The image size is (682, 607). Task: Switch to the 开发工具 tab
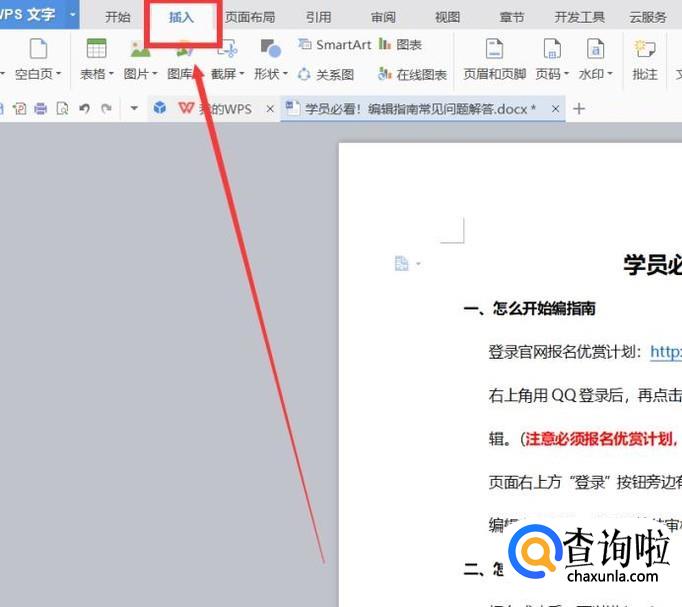tap(579, 17)
